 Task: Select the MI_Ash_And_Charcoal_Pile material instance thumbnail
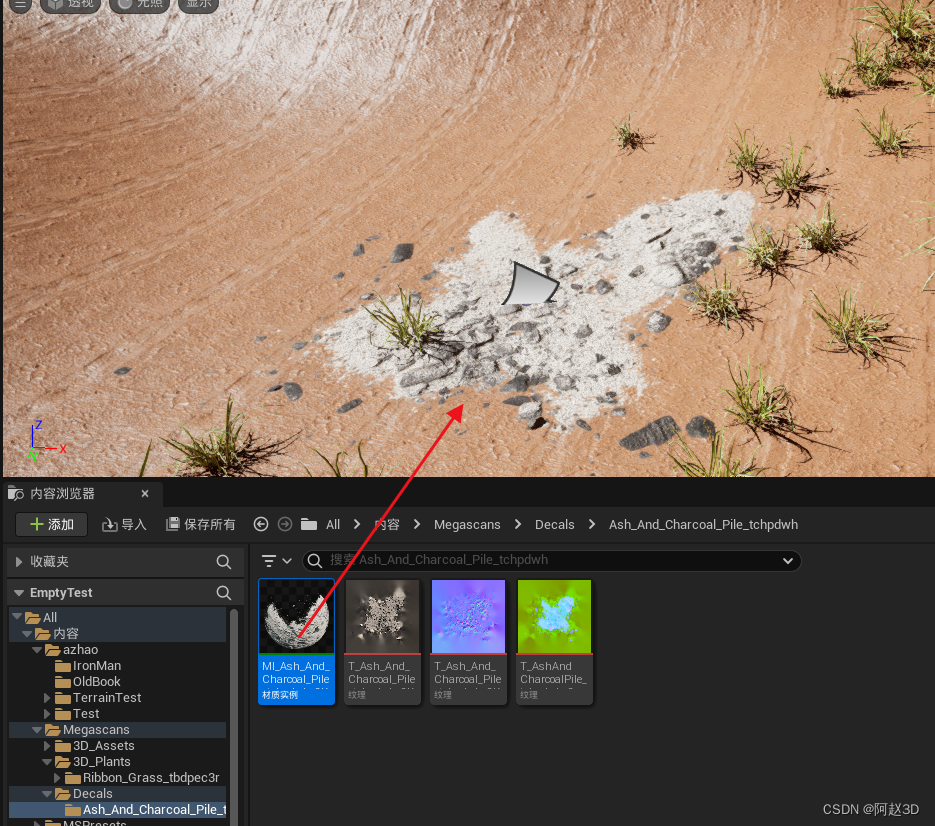coord(296,616)
